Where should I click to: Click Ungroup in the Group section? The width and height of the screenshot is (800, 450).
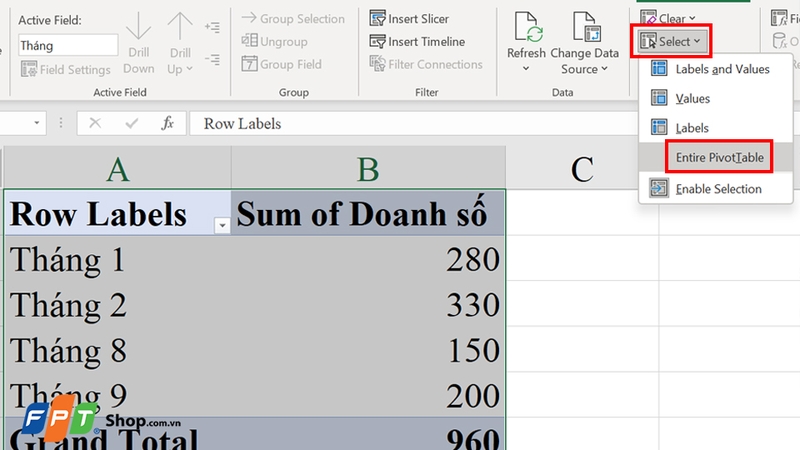point(274,41)
